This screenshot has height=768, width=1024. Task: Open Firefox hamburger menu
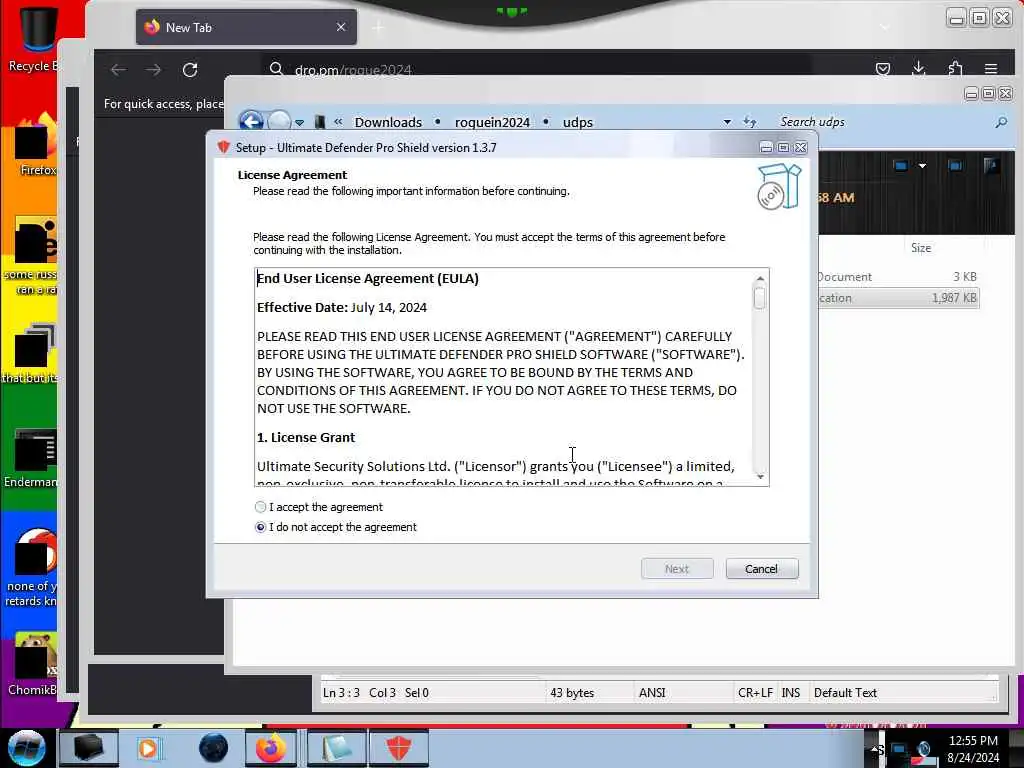991,69
